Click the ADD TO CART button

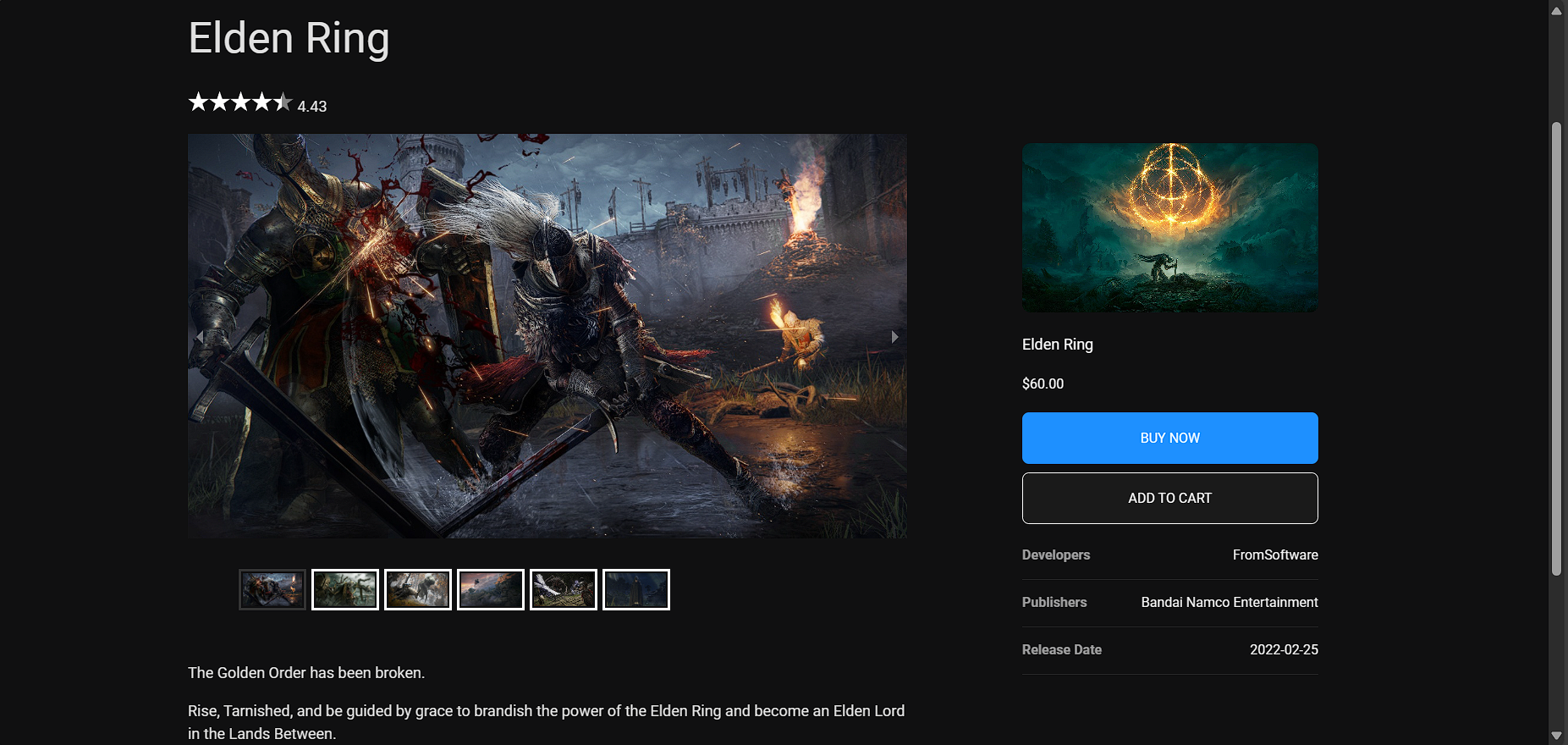[1170, 498]
